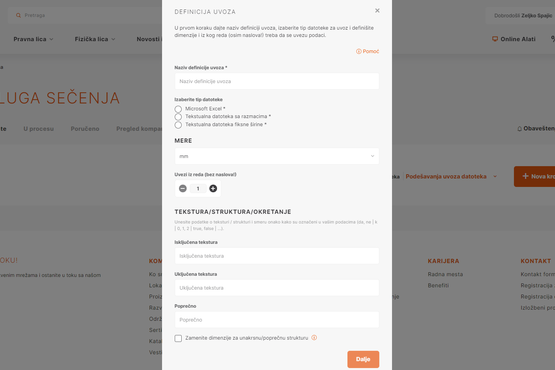Click the plus stepper icon for row number

pyautogui.click(x=213, y=188)
